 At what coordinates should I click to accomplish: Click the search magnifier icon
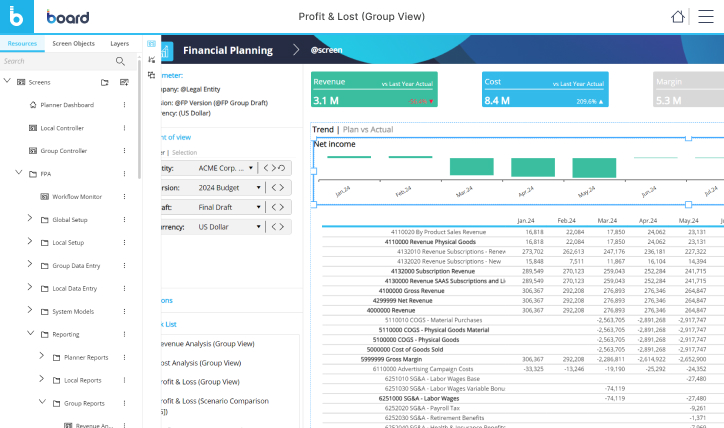[121, 61]
